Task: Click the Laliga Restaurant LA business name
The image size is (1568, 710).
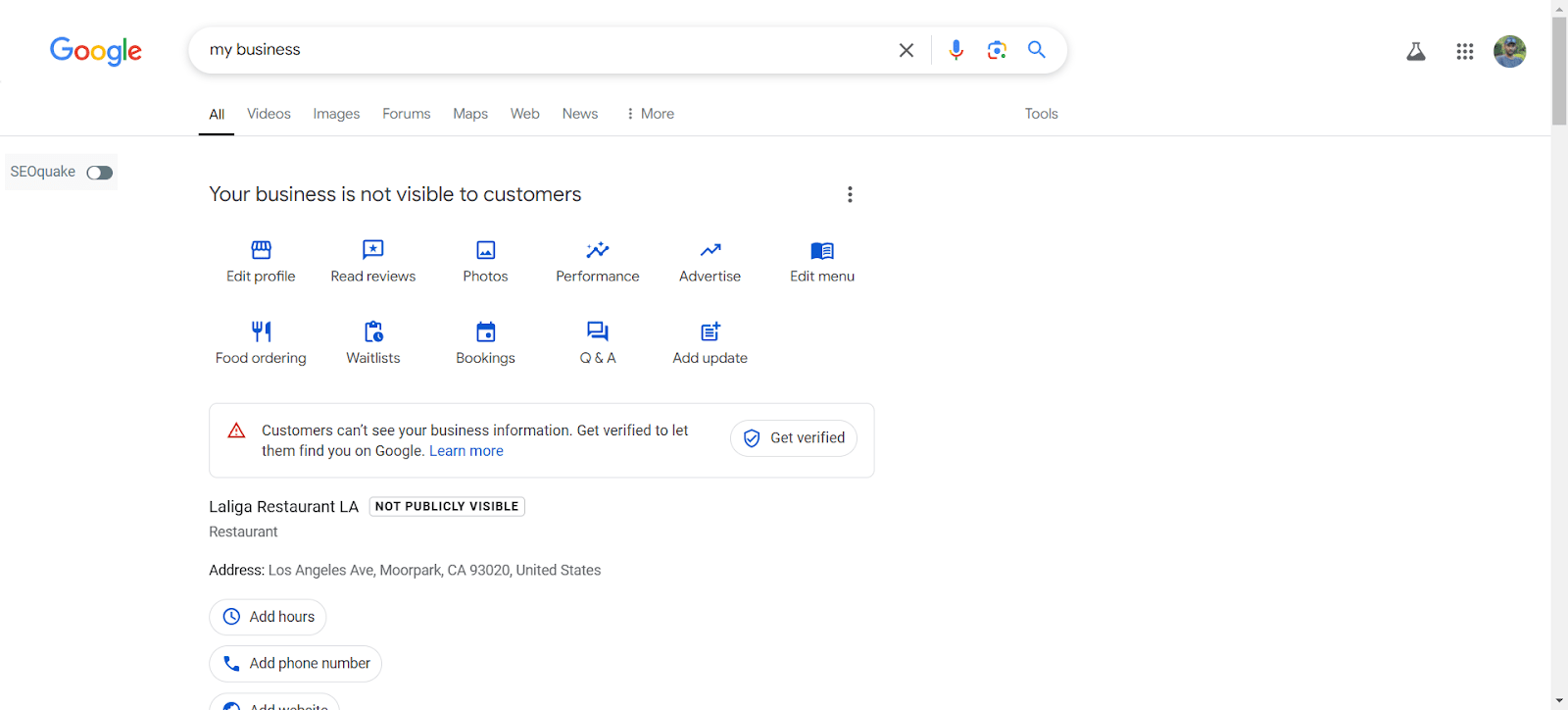Action: coord(284,507)
